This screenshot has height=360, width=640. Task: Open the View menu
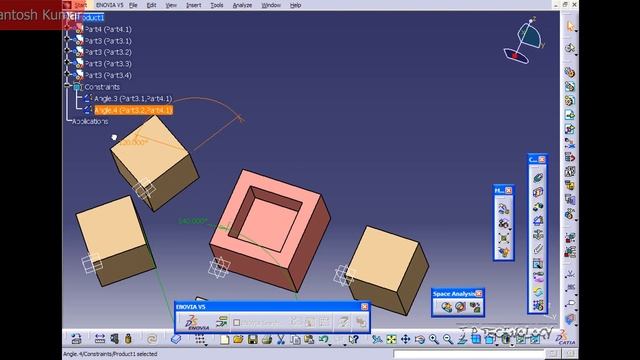[171, 5]
